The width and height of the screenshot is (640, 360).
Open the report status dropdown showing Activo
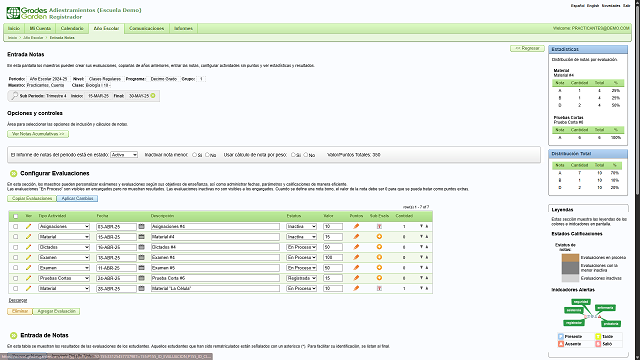(x=124, y=155)
